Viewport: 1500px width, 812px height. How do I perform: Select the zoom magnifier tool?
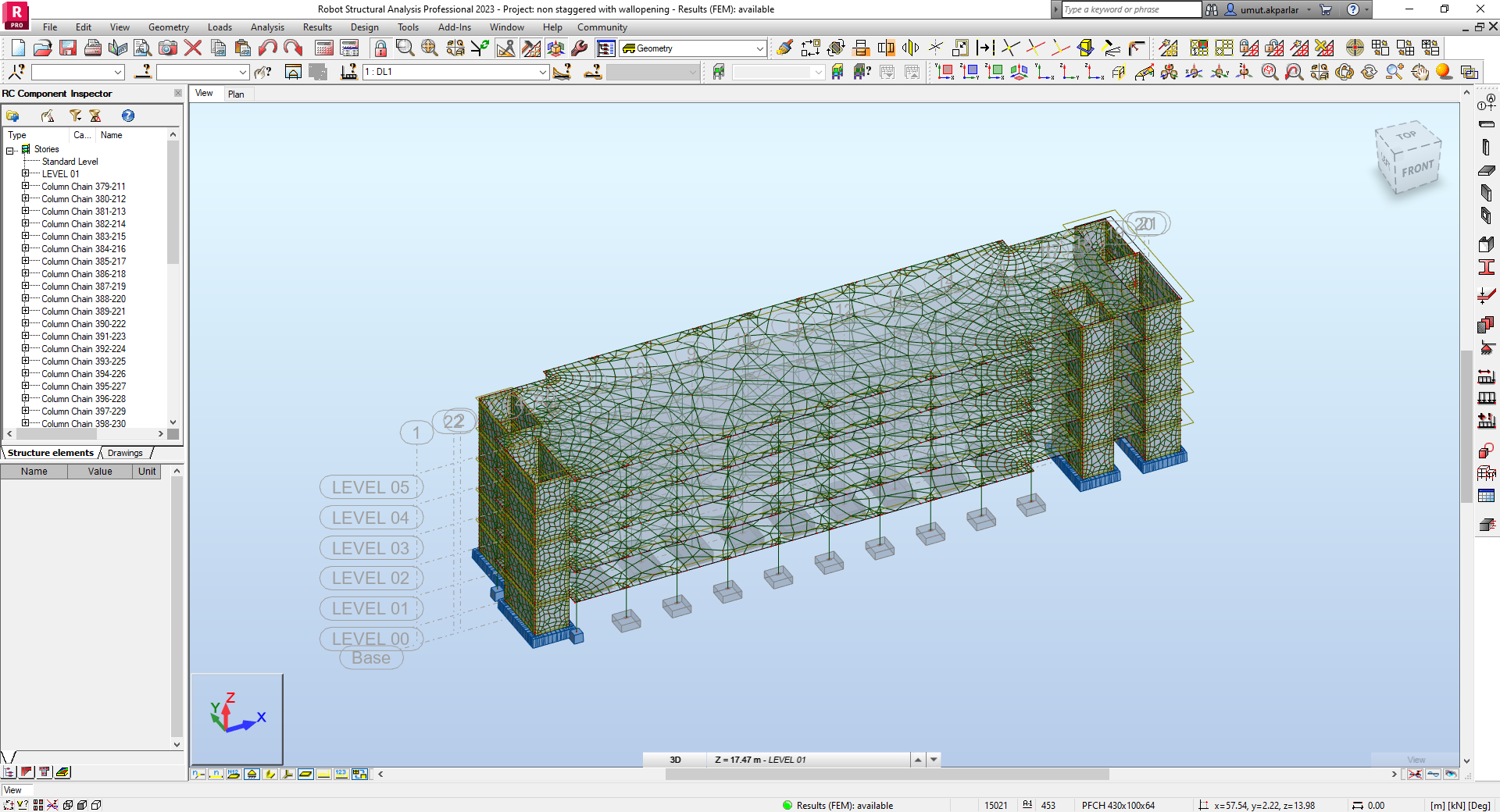click(405, 48)
